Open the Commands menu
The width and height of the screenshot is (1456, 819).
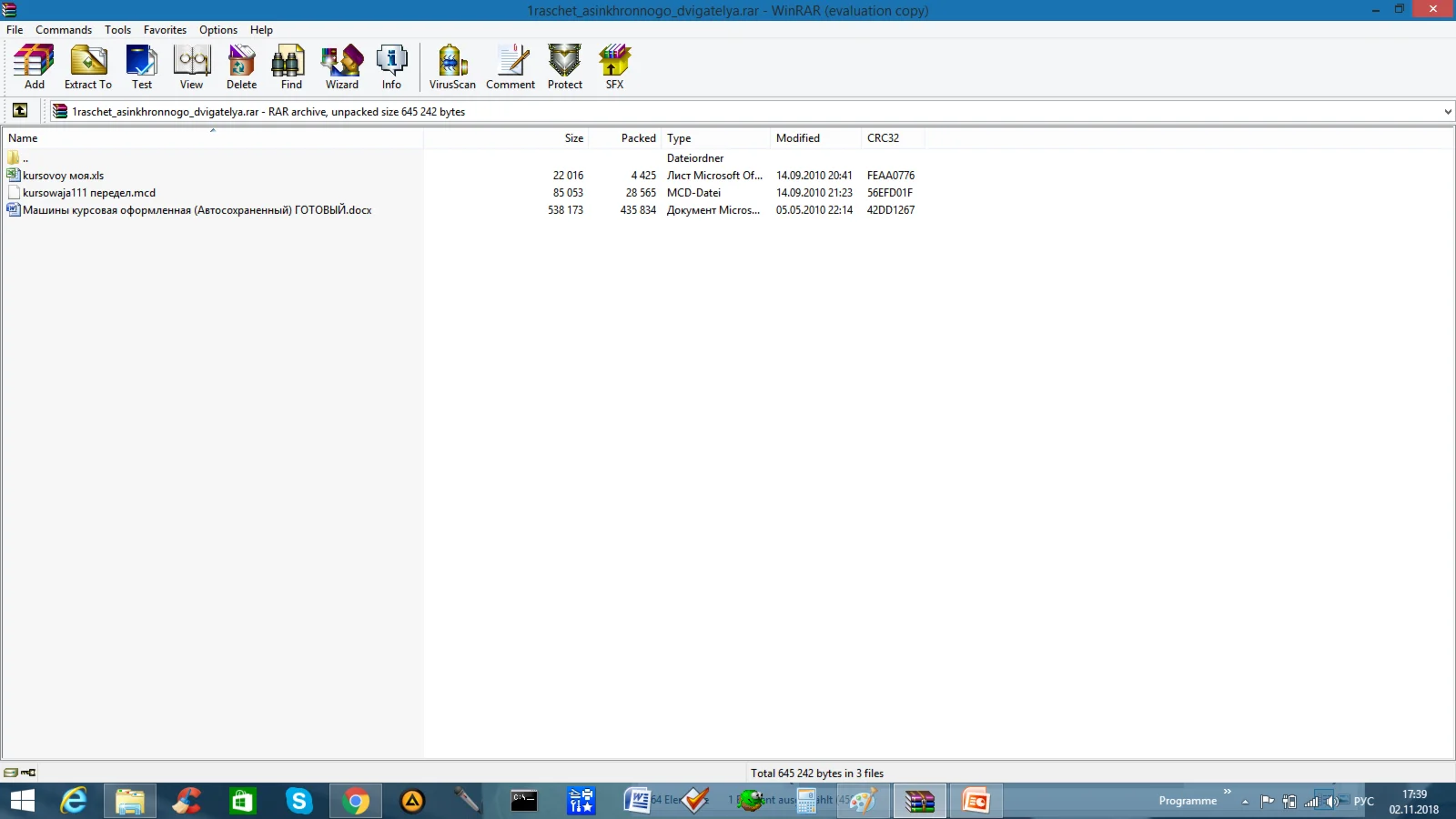[x=64, y=30]
